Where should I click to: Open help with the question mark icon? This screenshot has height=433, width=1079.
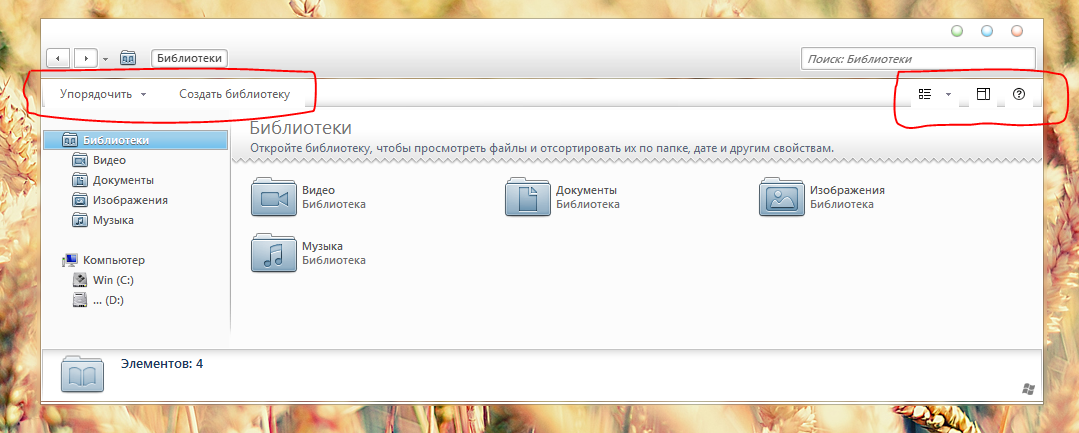(1019, 94)
